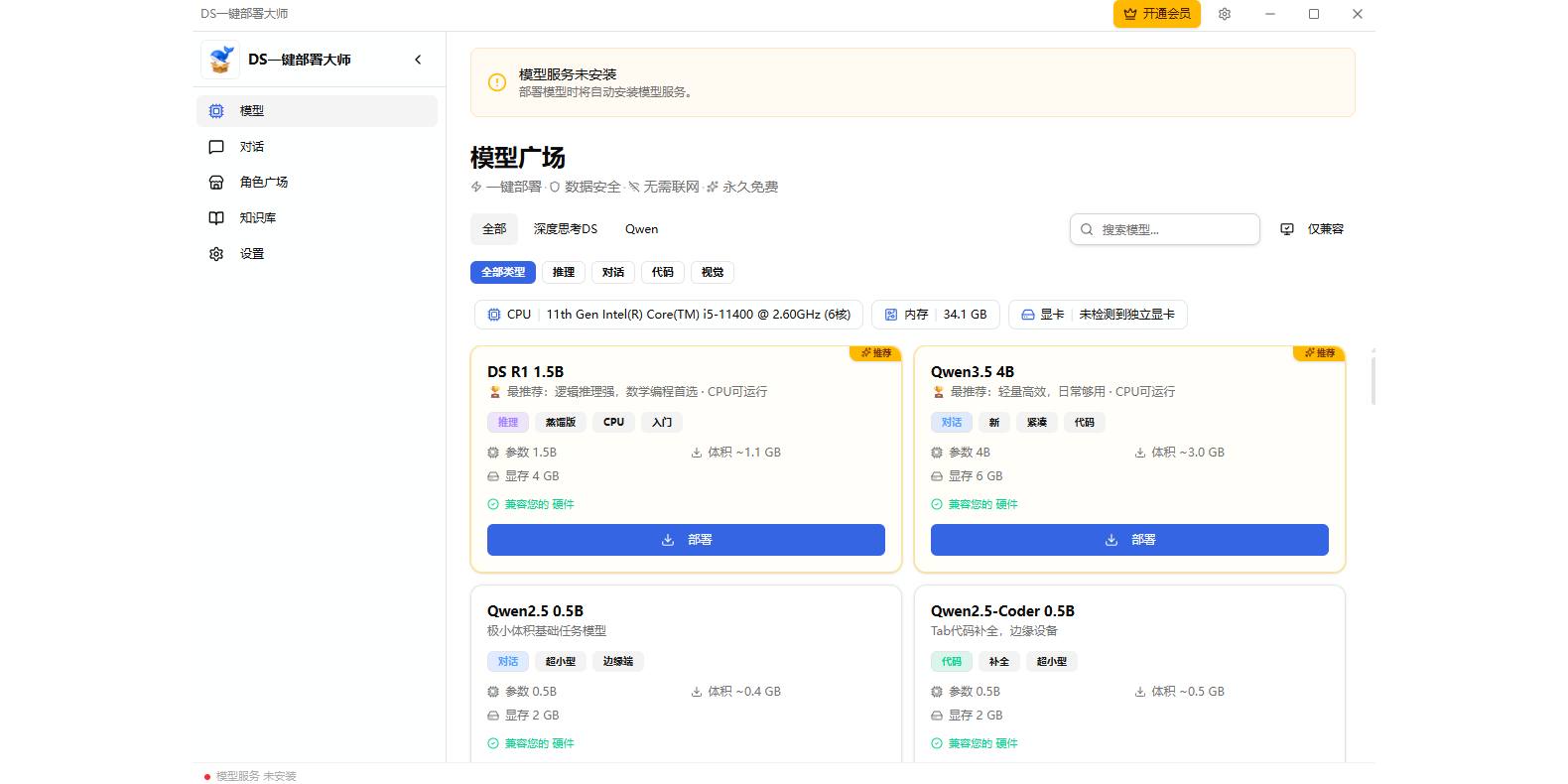The height and width of the screenshot is (784, 1568).
Task: Switch to the Qwen tab
Action: point(641,229)
